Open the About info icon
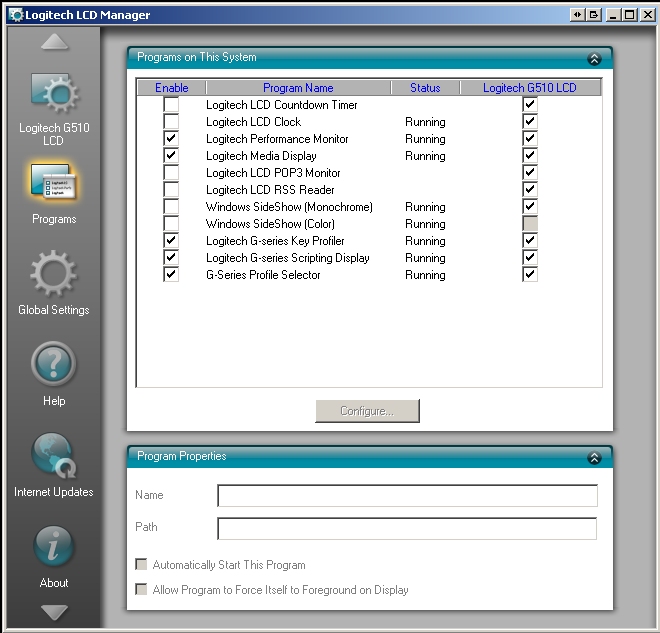The height and width of the screenshot is (633, 660). point(53,546)
